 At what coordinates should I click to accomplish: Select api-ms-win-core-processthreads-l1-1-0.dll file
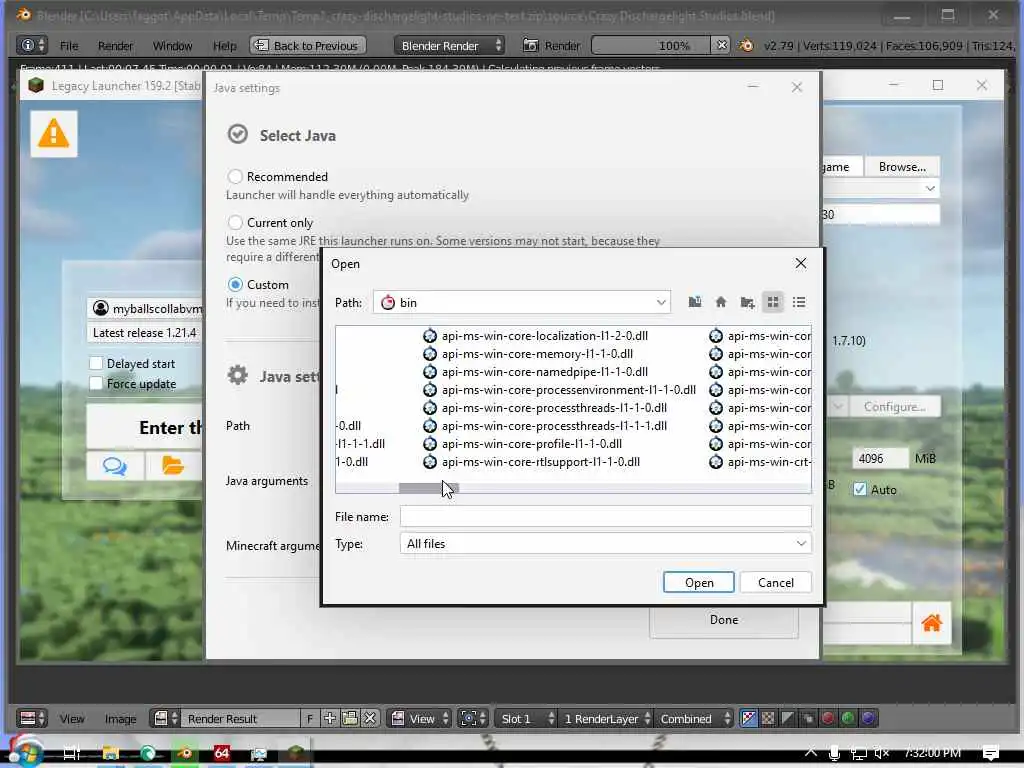[545, 408]
